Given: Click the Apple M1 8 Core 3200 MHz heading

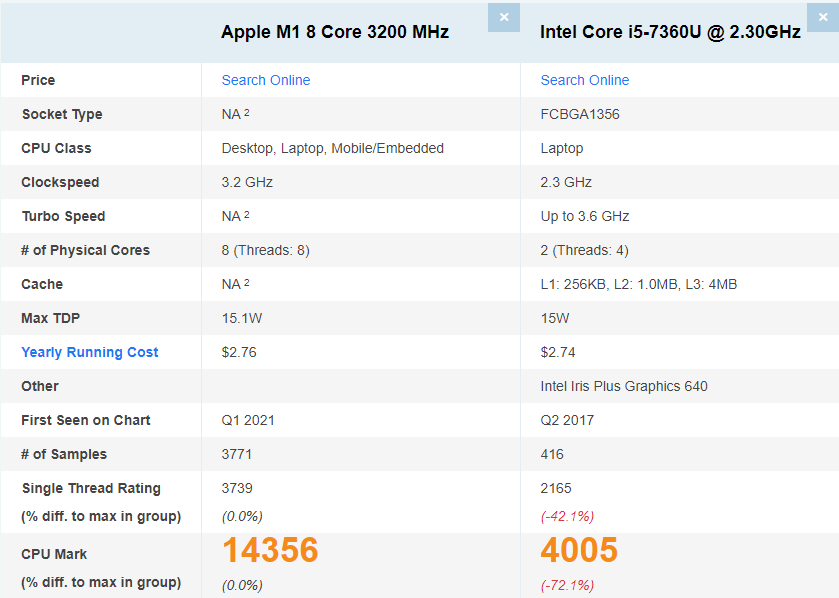Looking at the screenshot, I should [335, 32].
